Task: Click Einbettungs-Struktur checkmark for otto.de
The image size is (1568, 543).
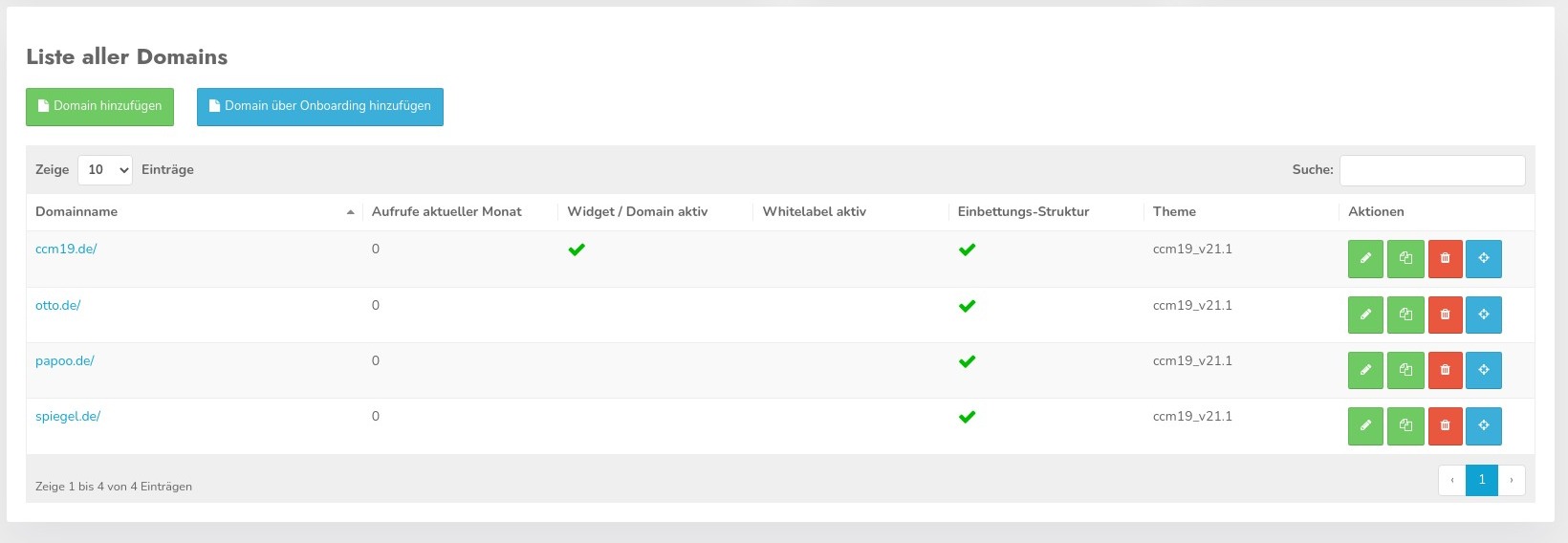Action: (967, 306)
